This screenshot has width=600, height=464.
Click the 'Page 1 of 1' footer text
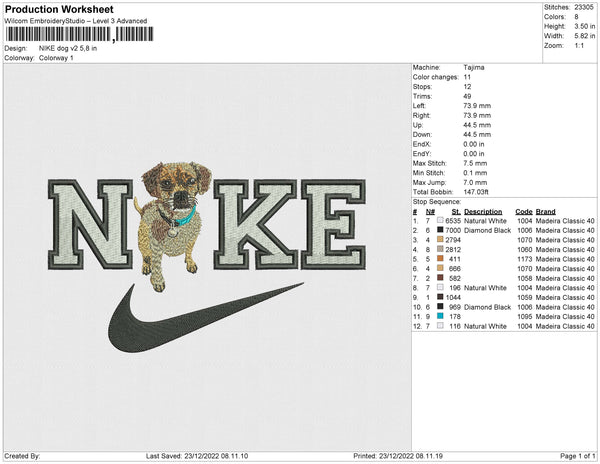(577, 456)
